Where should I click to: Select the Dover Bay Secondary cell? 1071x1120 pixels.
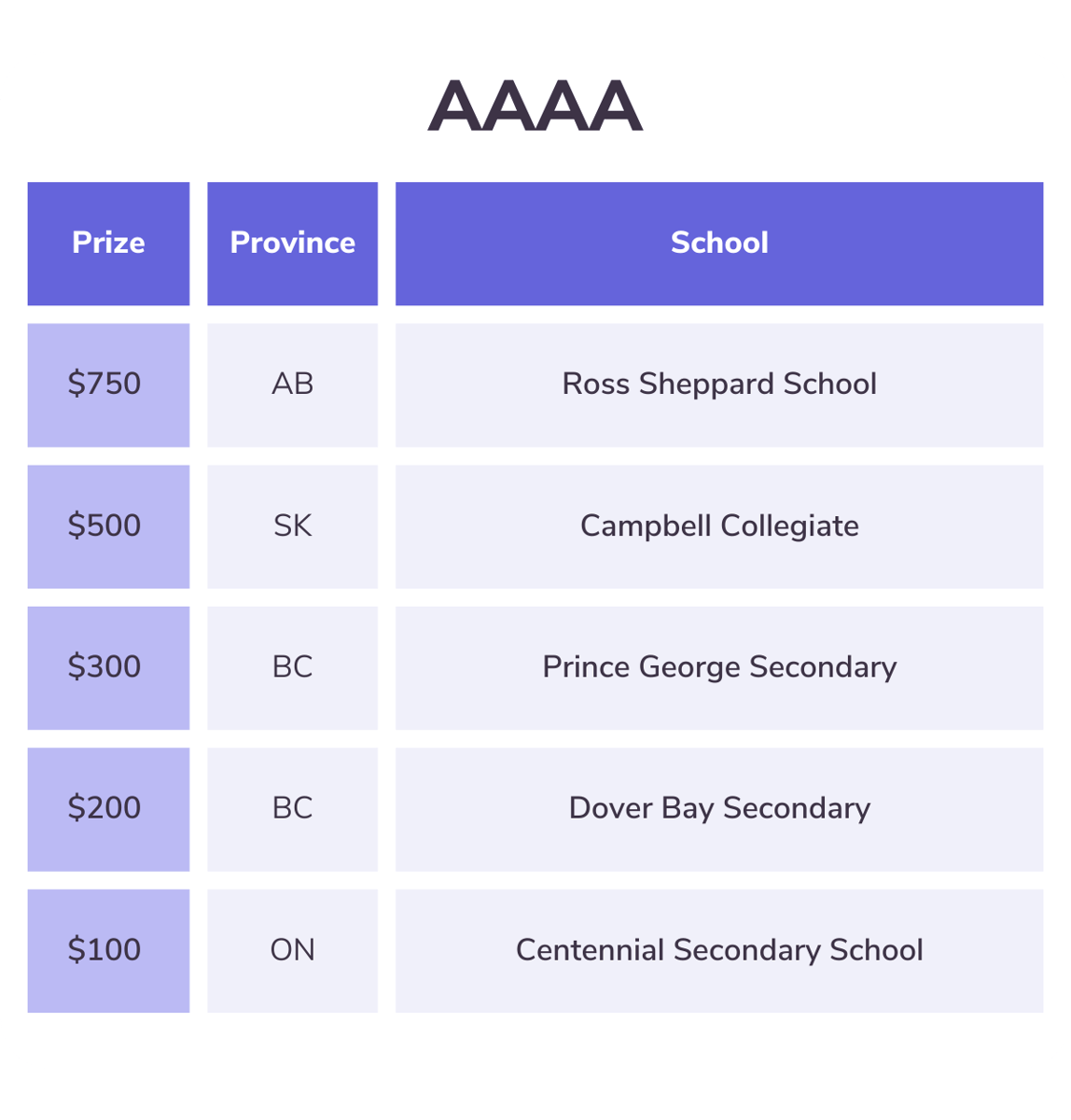pyautogui.click(x=718, y=808)
